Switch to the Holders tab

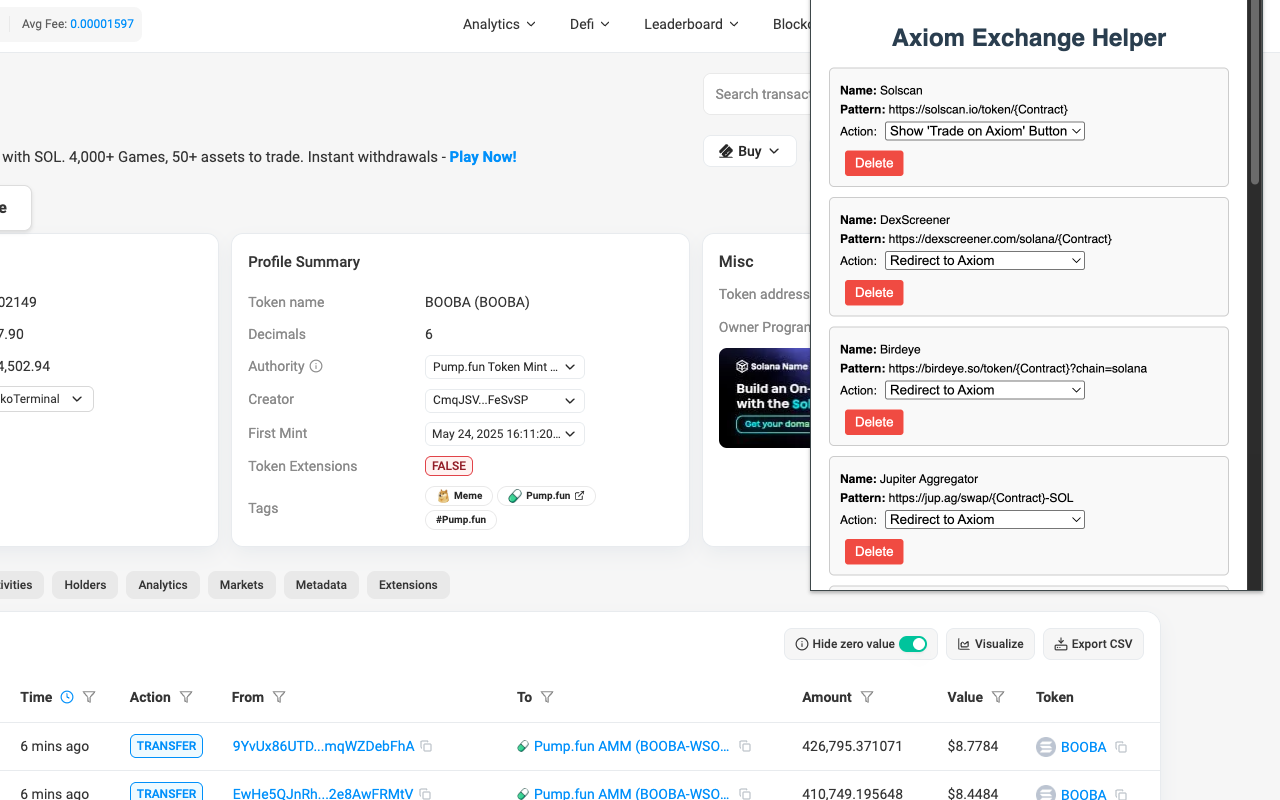tap(85, 585)
